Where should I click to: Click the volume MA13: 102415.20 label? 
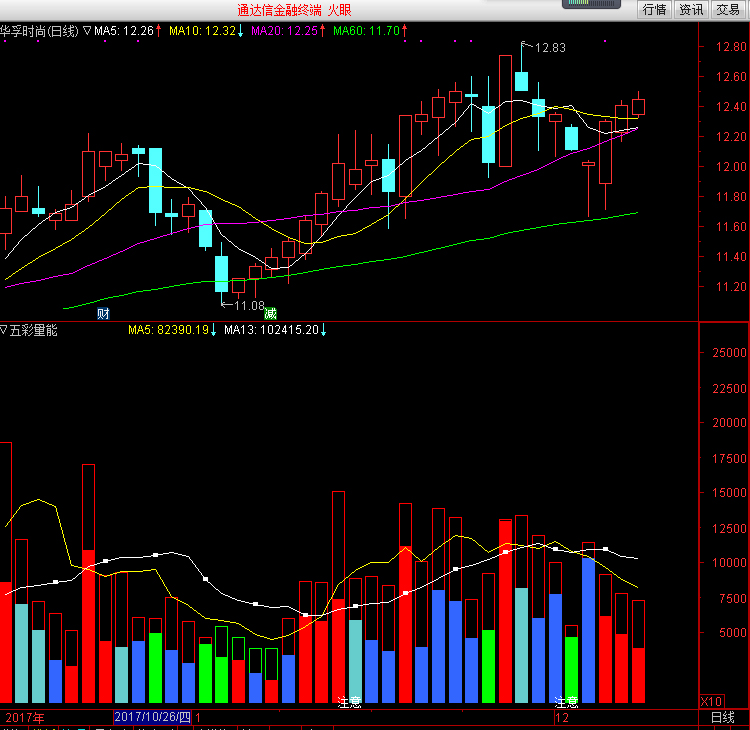275,330
